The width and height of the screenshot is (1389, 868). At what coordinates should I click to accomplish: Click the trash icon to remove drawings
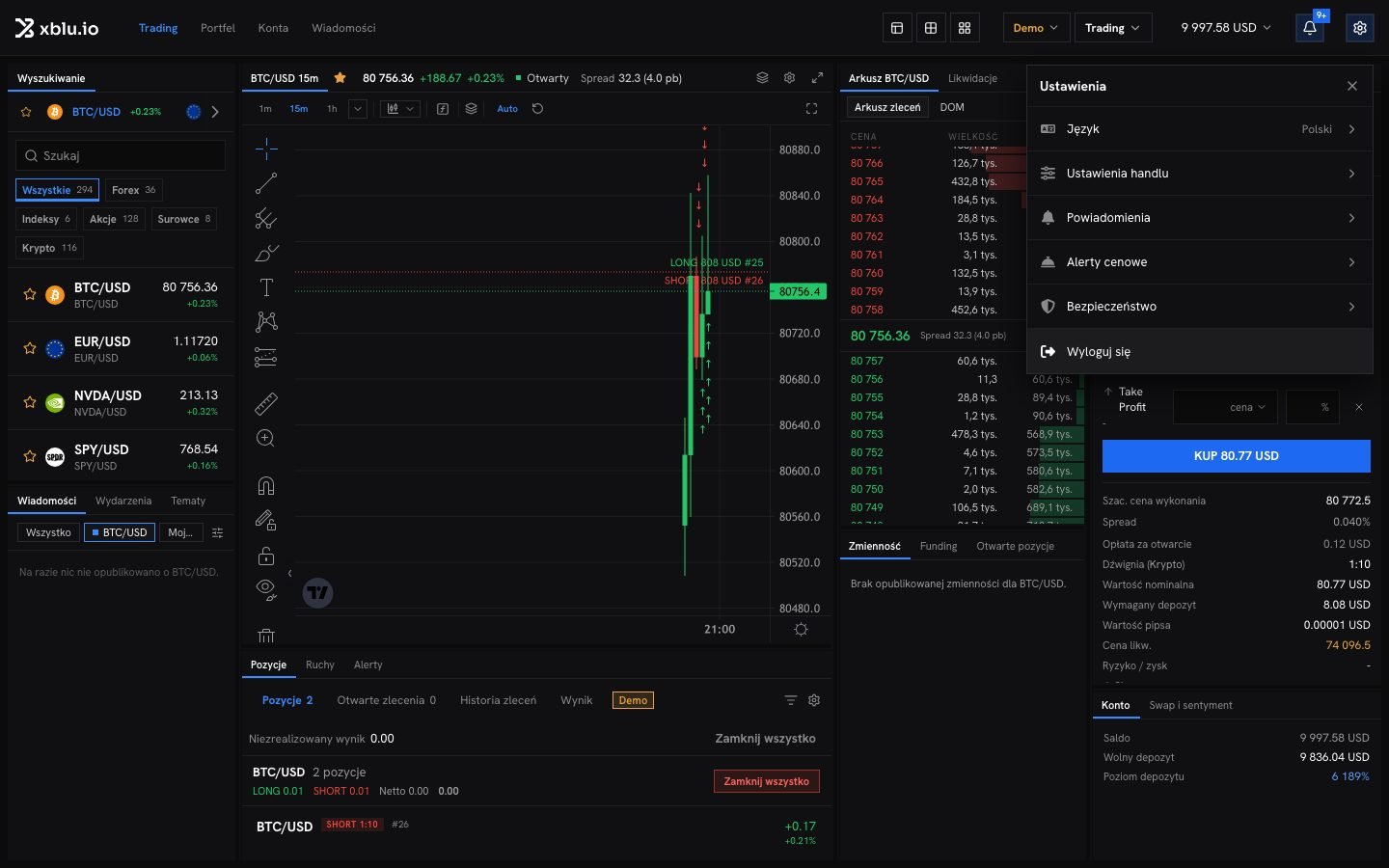(x=266, y=636)
